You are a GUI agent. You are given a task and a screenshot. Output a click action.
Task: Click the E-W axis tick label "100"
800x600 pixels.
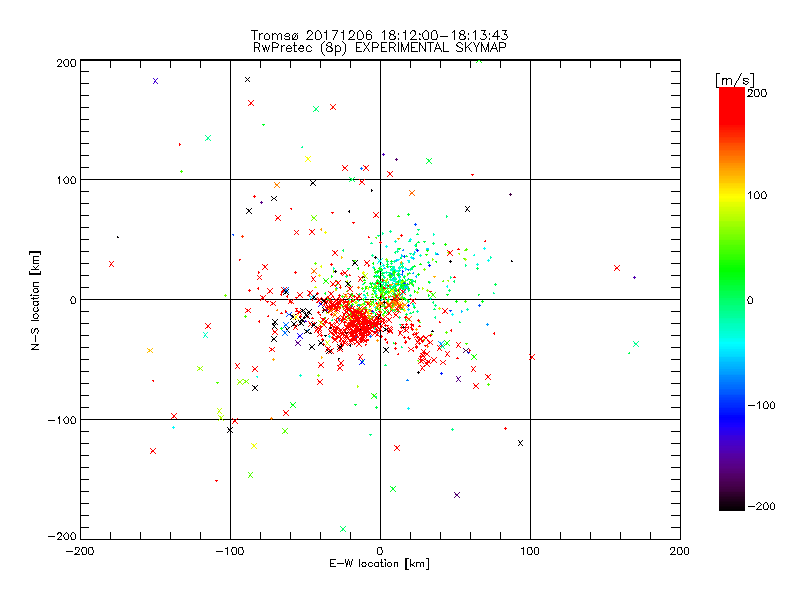pyautogui.click(x=530, y=551)
